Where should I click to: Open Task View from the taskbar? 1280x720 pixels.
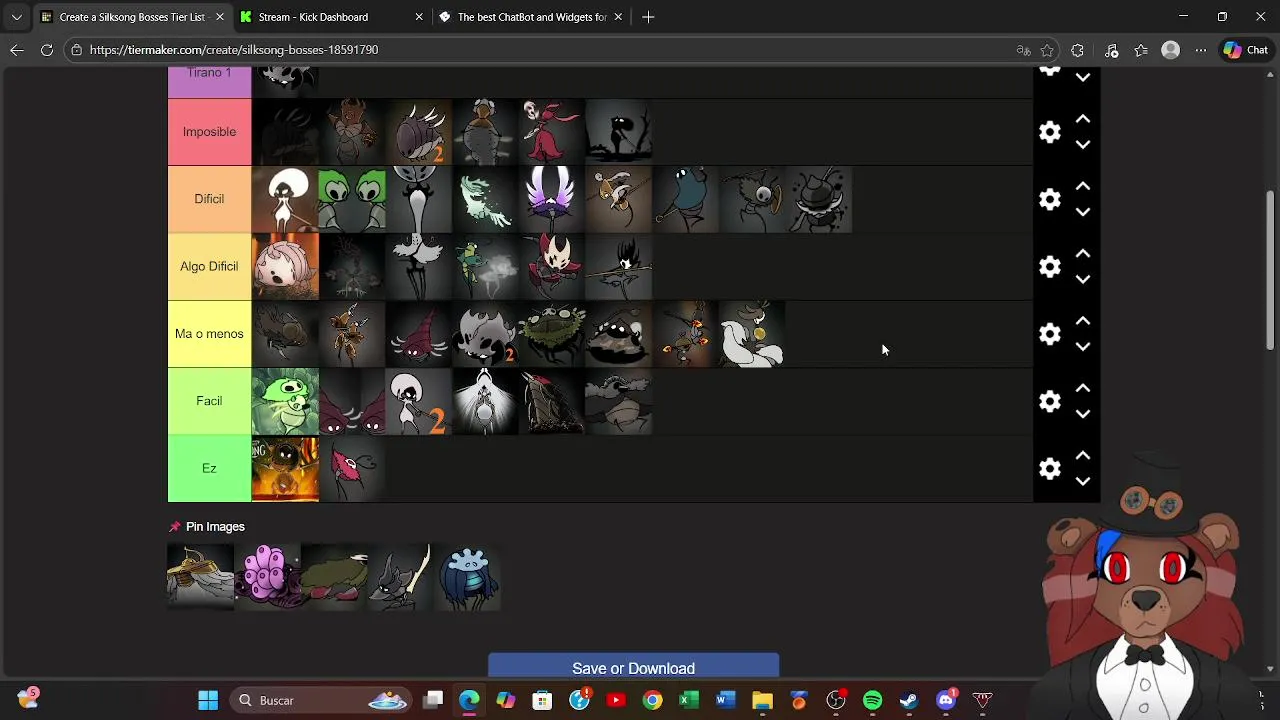(x=433, y=700)
